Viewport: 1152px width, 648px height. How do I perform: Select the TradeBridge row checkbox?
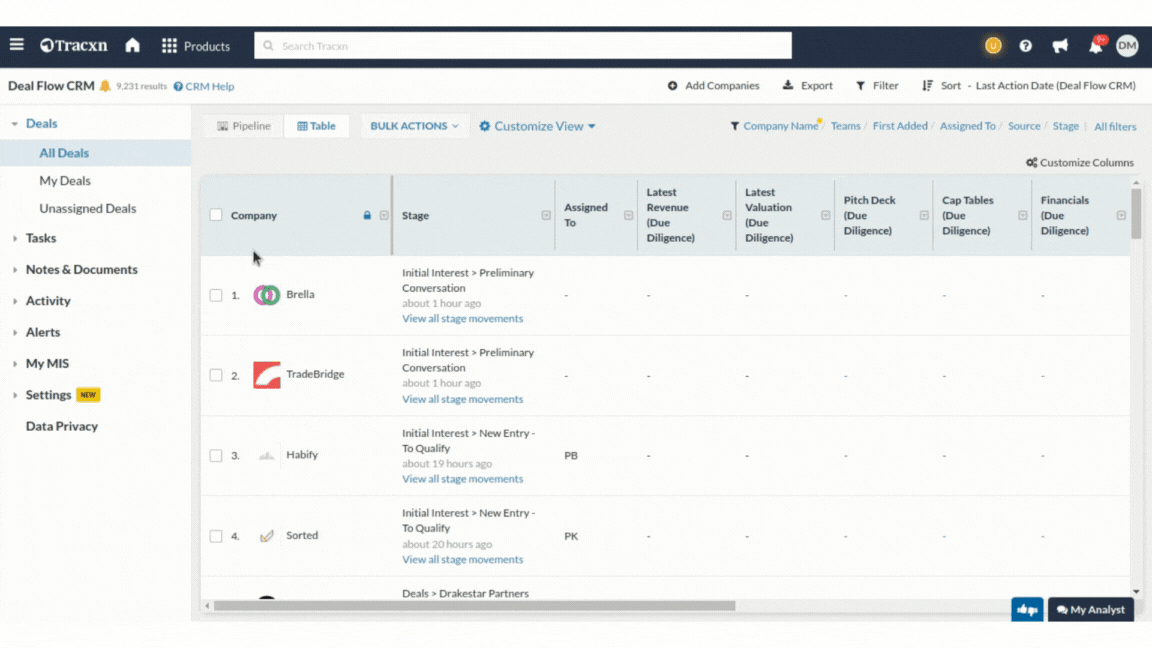pos(216,375)
